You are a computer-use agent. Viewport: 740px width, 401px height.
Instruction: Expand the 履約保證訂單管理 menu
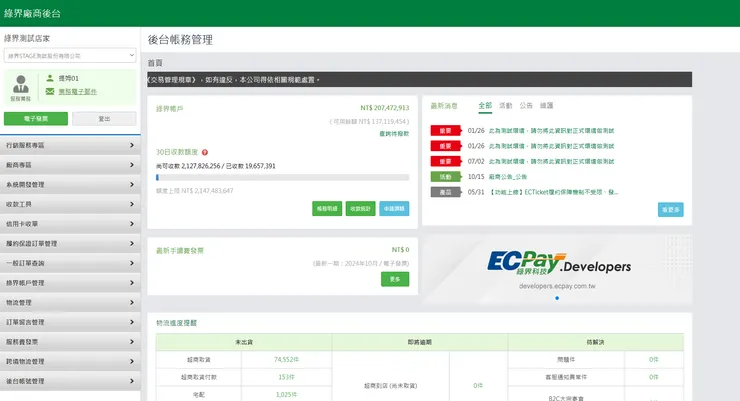tap(70, 244)
